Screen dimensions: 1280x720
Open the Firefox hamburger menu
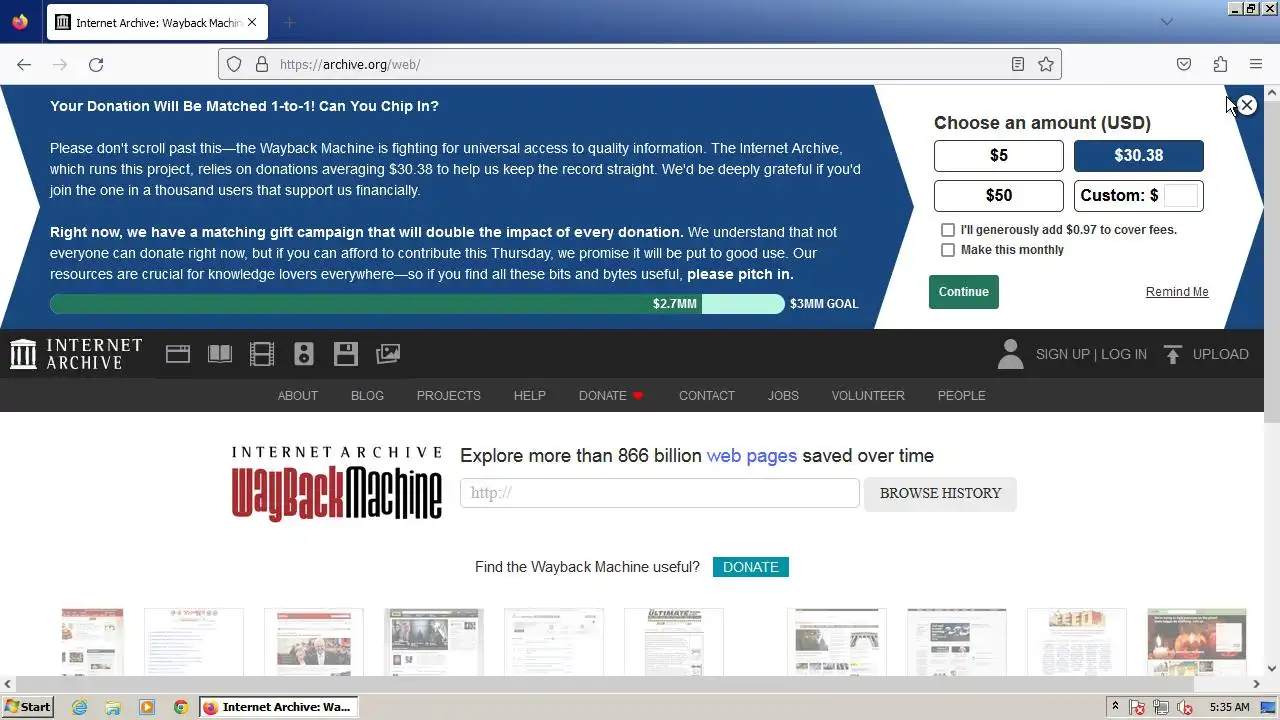point(1256,64)
